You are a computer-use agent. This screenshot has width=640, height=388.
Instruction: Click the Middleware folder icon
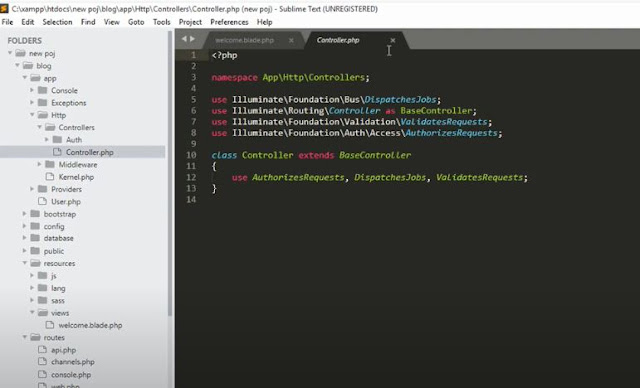(x=50, y=164)
